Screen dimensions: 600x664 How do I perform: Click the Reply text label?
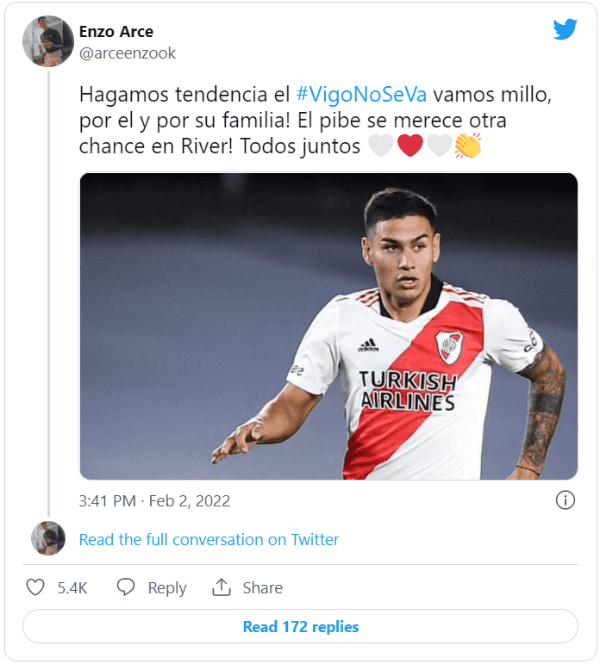pyautogui.click(x=167, y=588)
